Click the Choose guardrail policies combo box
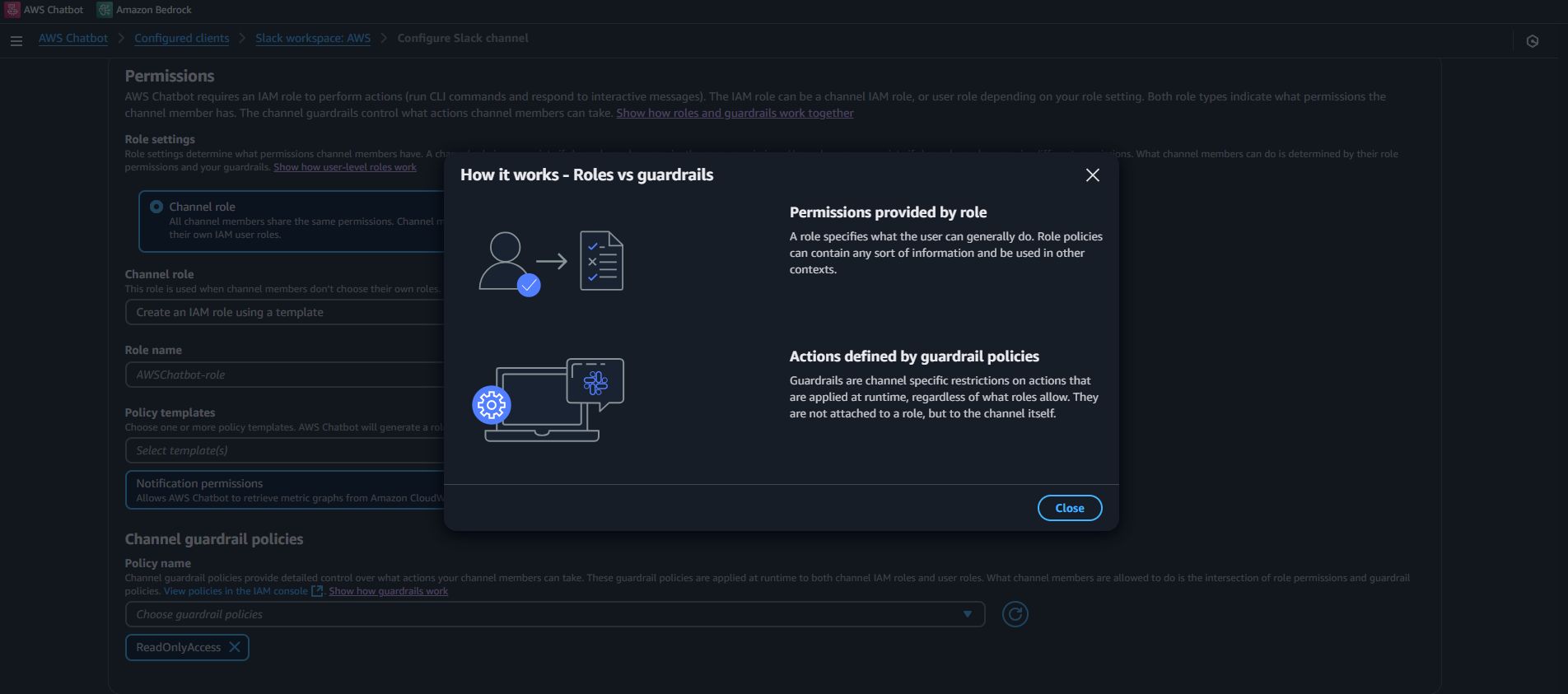 [555, 614]
